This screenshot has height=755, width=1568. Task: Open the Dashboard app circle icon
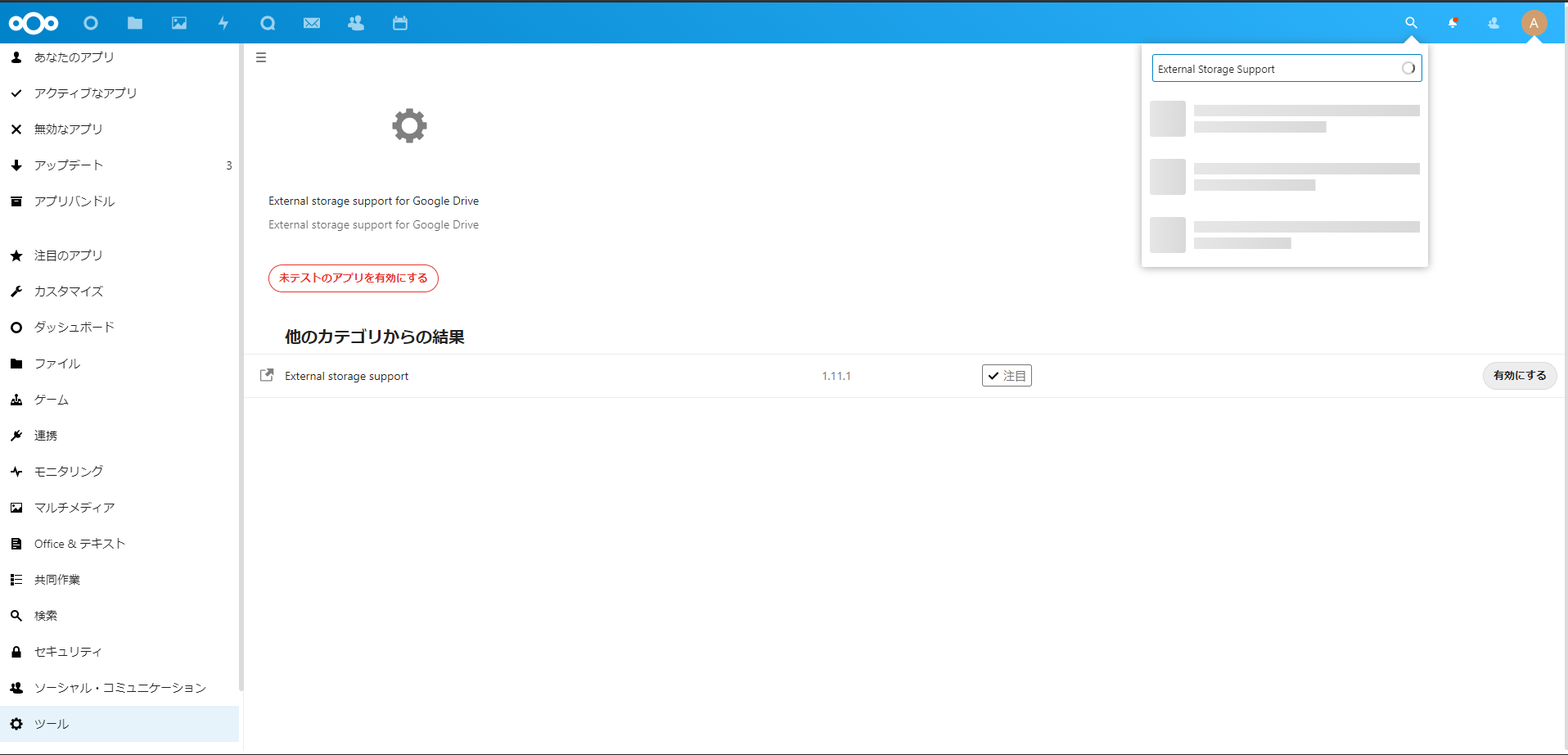[x=91, y=23]
